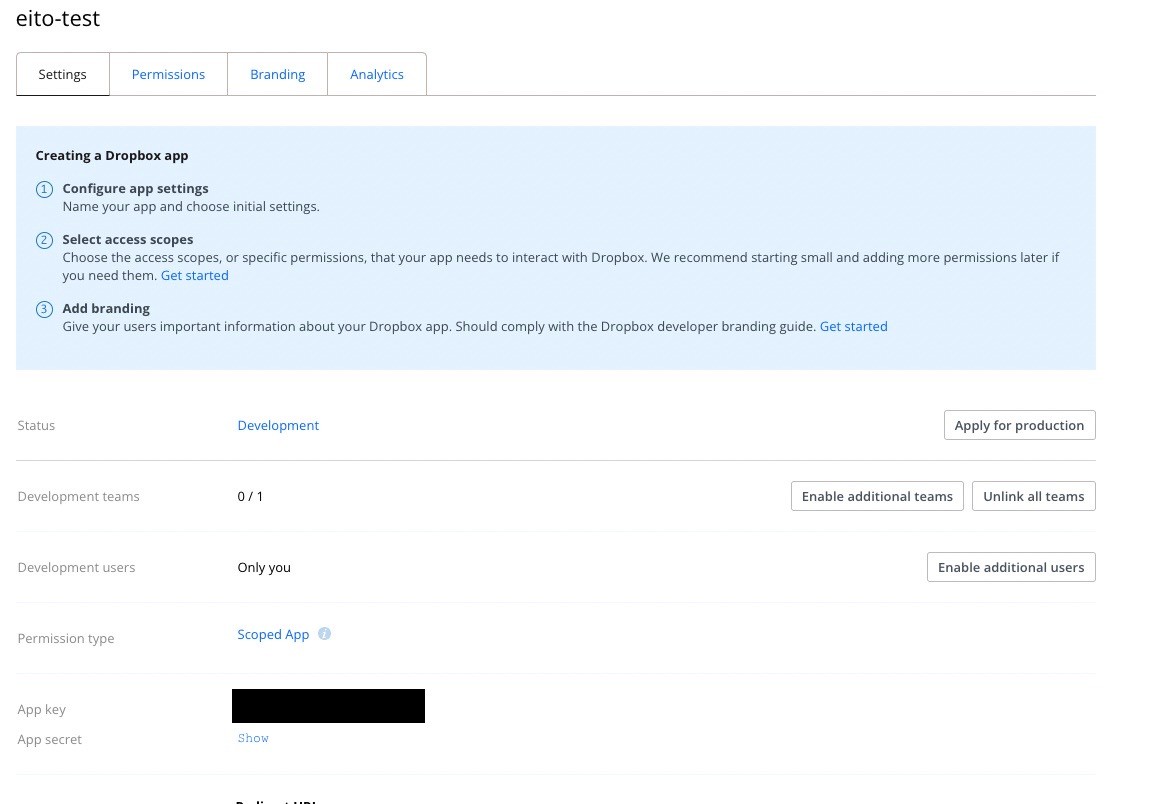Screen dimensions: 1156x804
Task: Click the 'Select access scopes' heading
Action: click(128, 240)
